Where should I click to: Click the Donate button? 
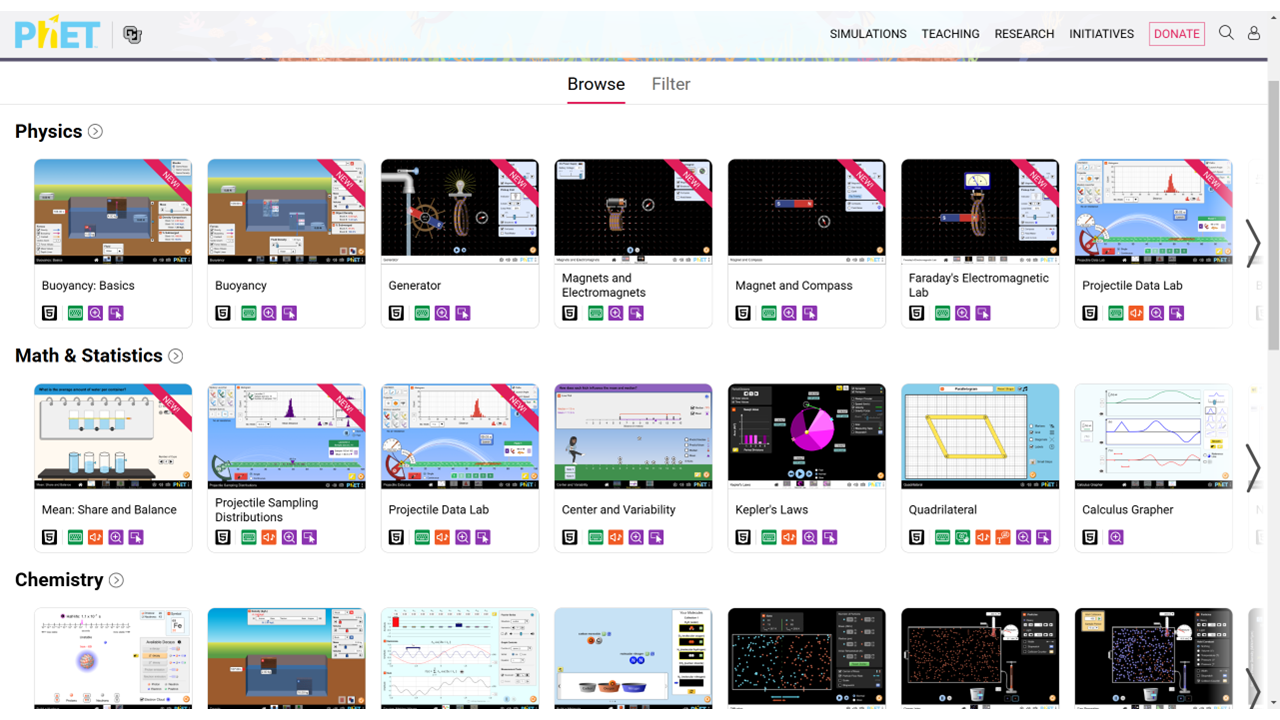pyautogui.click(x=1176, y=34)
